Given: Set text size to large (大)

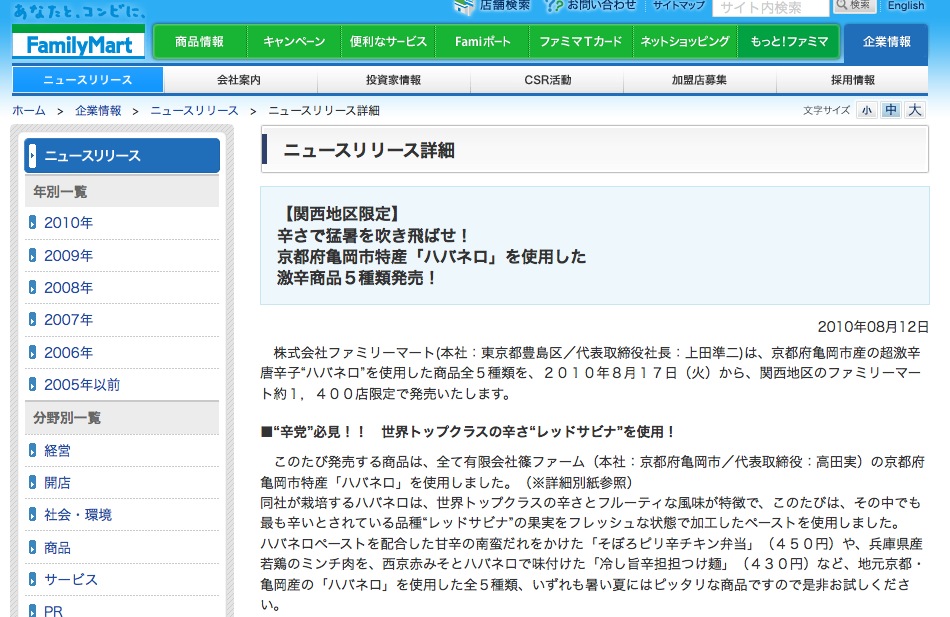Looking at the screenshot, I should click(x=914, y=110).
